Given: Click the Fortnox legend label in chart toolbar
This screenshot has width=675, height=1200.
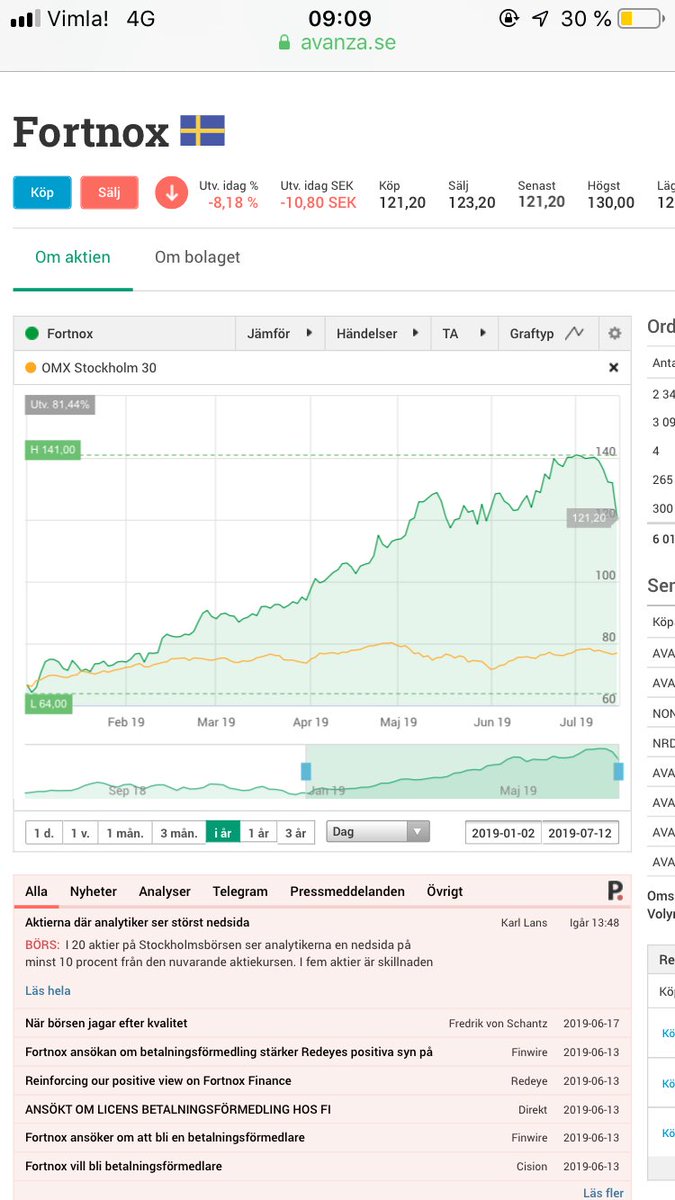Looking at the screenshot, I should pyautogui.click(x=70, y=333).
